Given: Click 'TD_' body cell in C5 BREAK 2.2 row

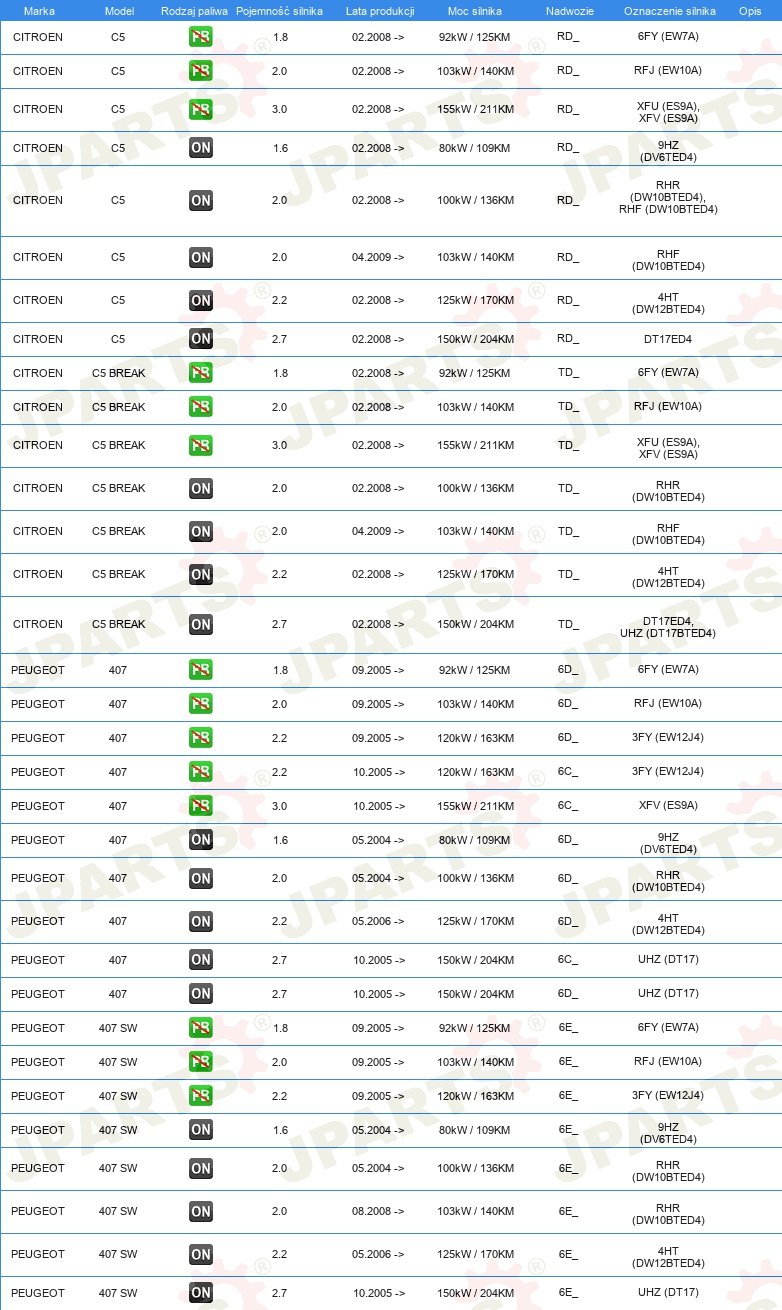Looking at the screenshot, I should [x=568, y=574].
